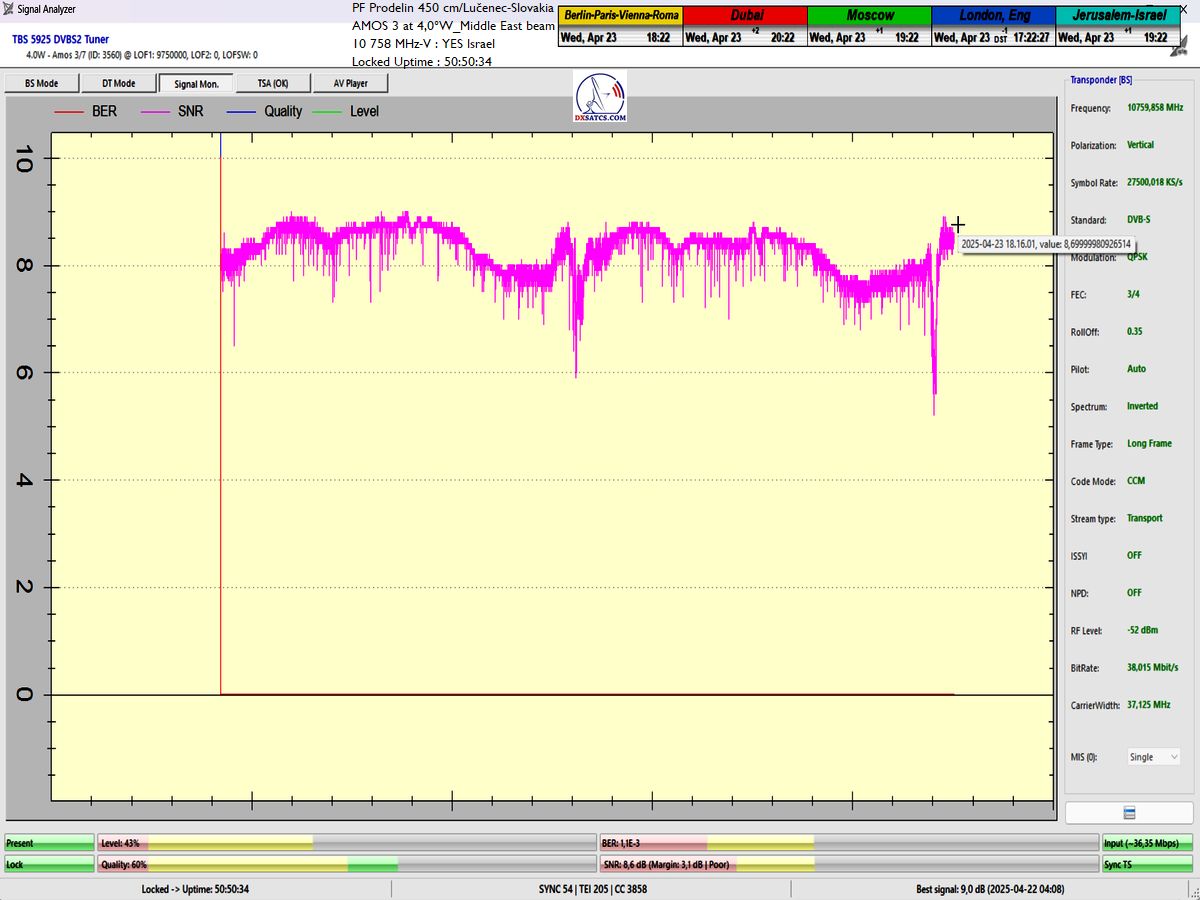Click the Jerusalem-Israel clock header
1200x900 pixels.
(1118, 16)
